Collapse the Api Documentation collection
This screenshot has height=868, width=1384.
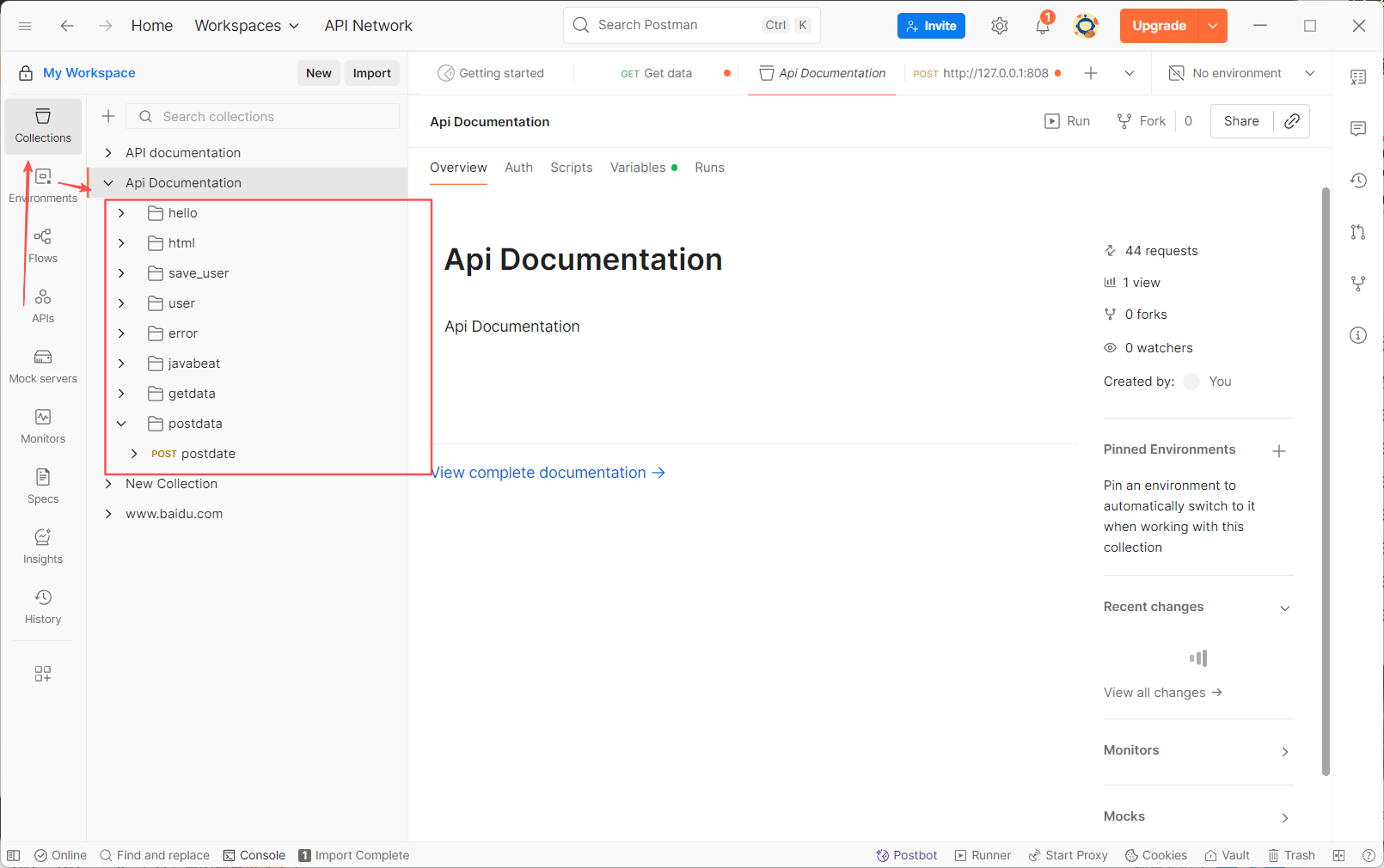click(x=108, y=183)
